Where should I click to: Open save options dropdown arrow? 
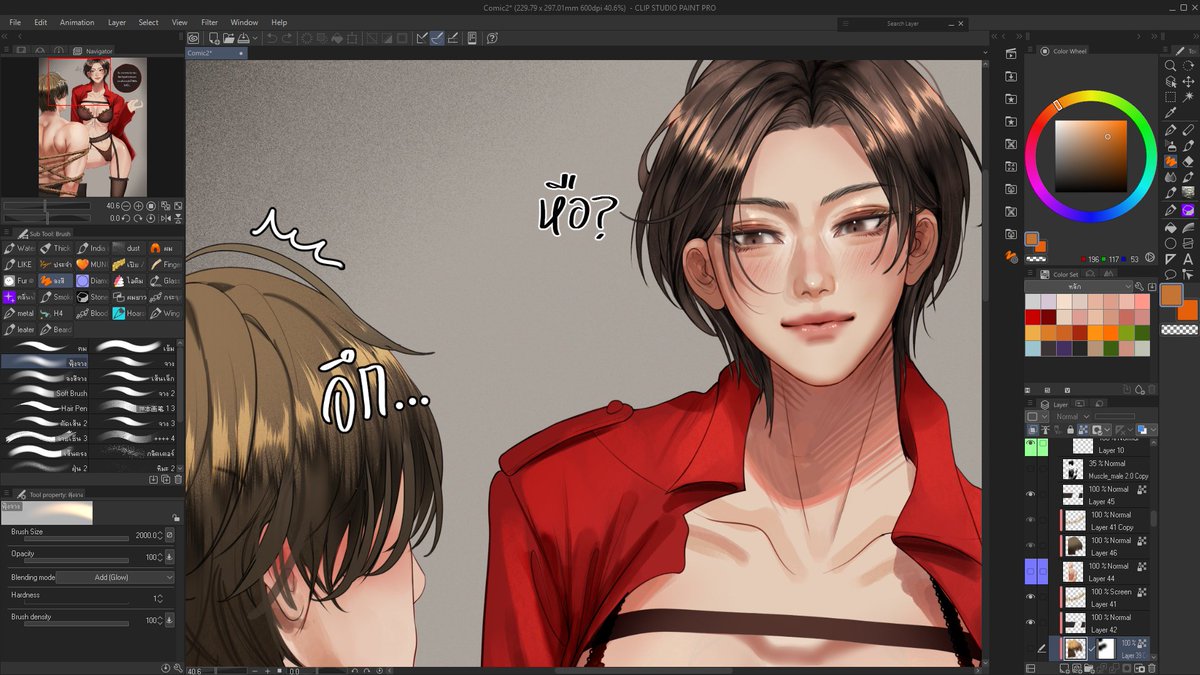point(255,38)
